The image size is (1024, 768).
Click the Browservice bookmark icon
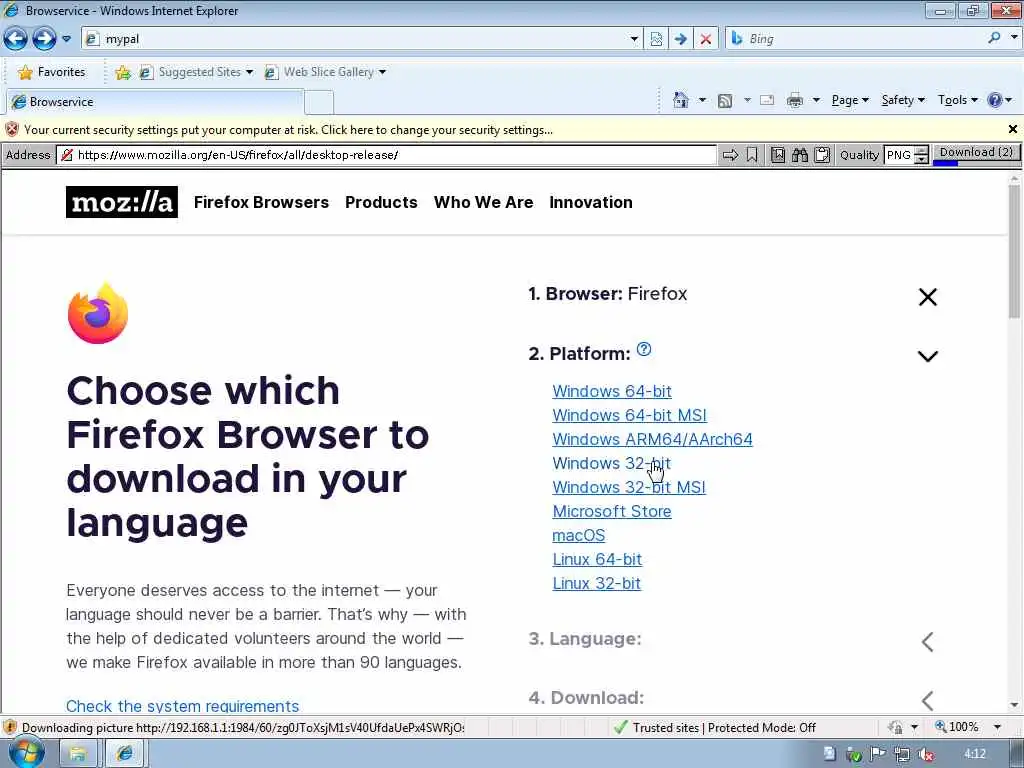point(752,155)
